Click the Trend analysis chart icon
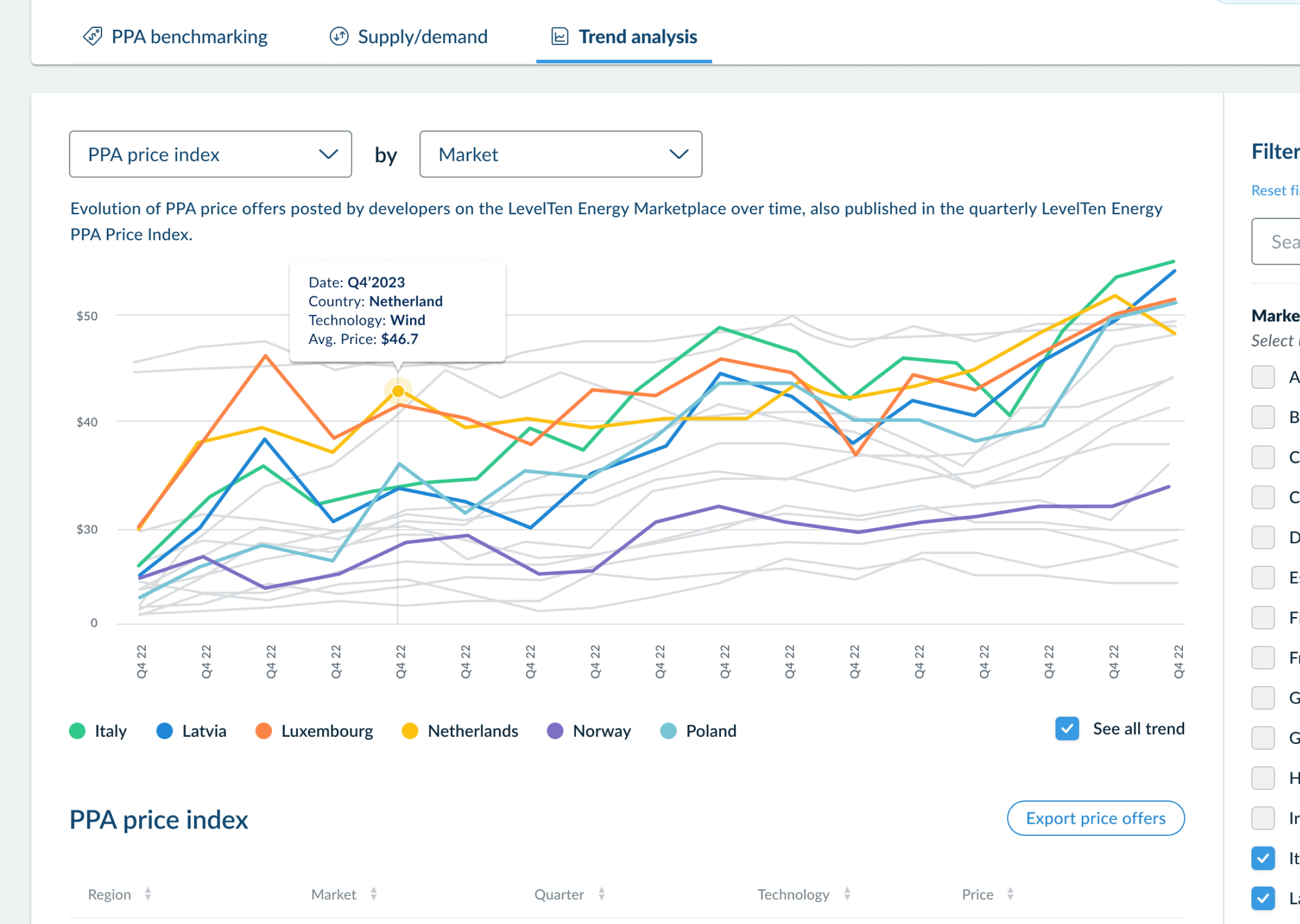The height and width of the screenshot is (924, 1300). tap(560, 37)
